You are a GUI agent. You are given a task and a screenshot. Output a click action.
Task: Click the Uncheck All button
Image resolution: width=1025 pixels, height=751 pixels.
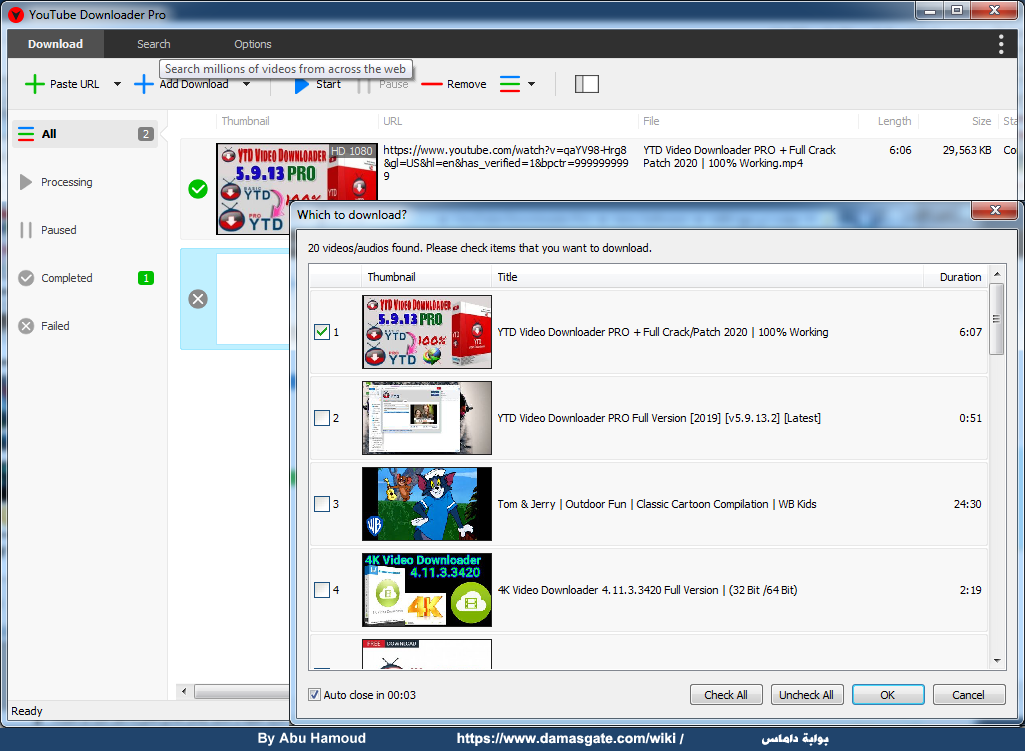coord(807,695)
